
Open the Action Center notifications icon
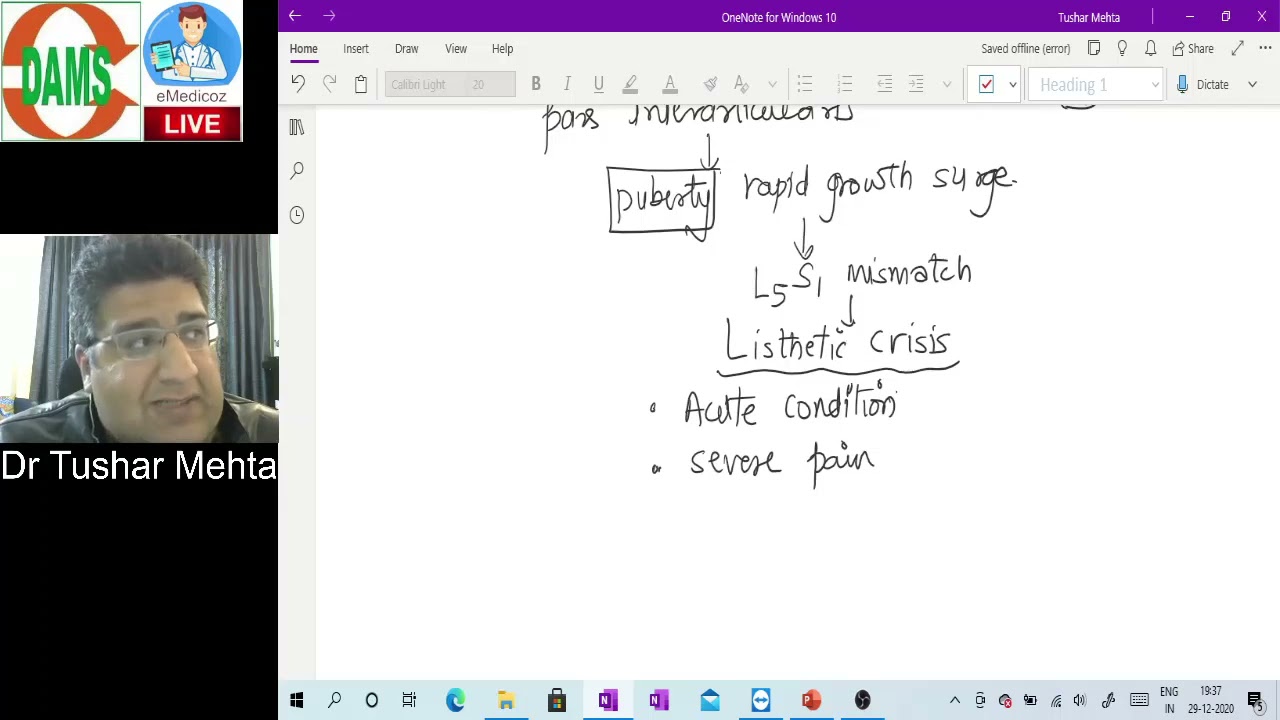1255,701
